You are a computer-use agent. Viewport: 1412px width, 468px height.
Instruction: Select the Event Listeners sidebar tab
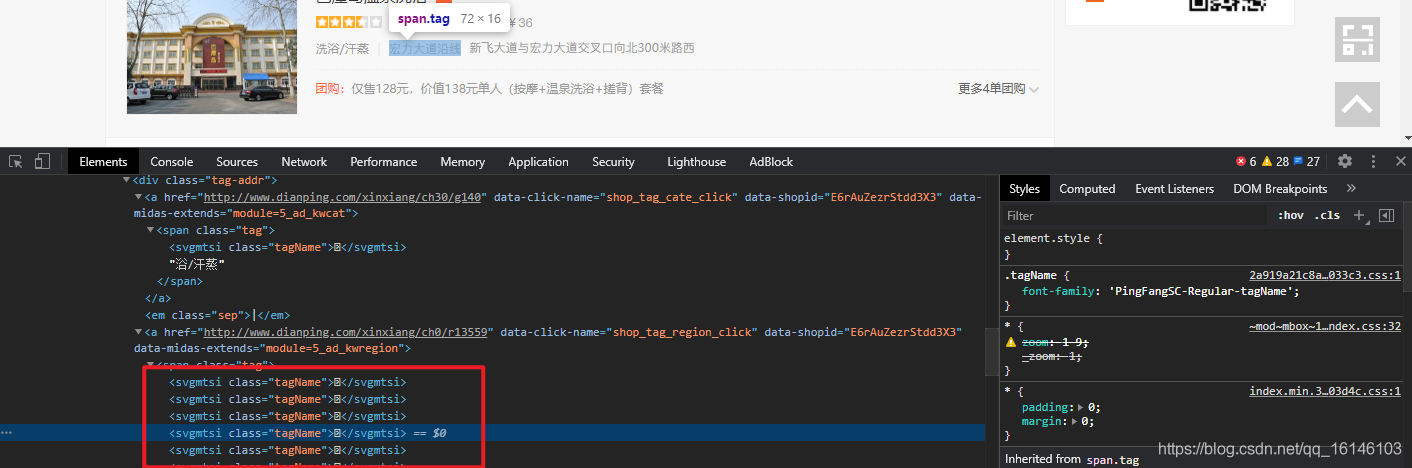1174,188
